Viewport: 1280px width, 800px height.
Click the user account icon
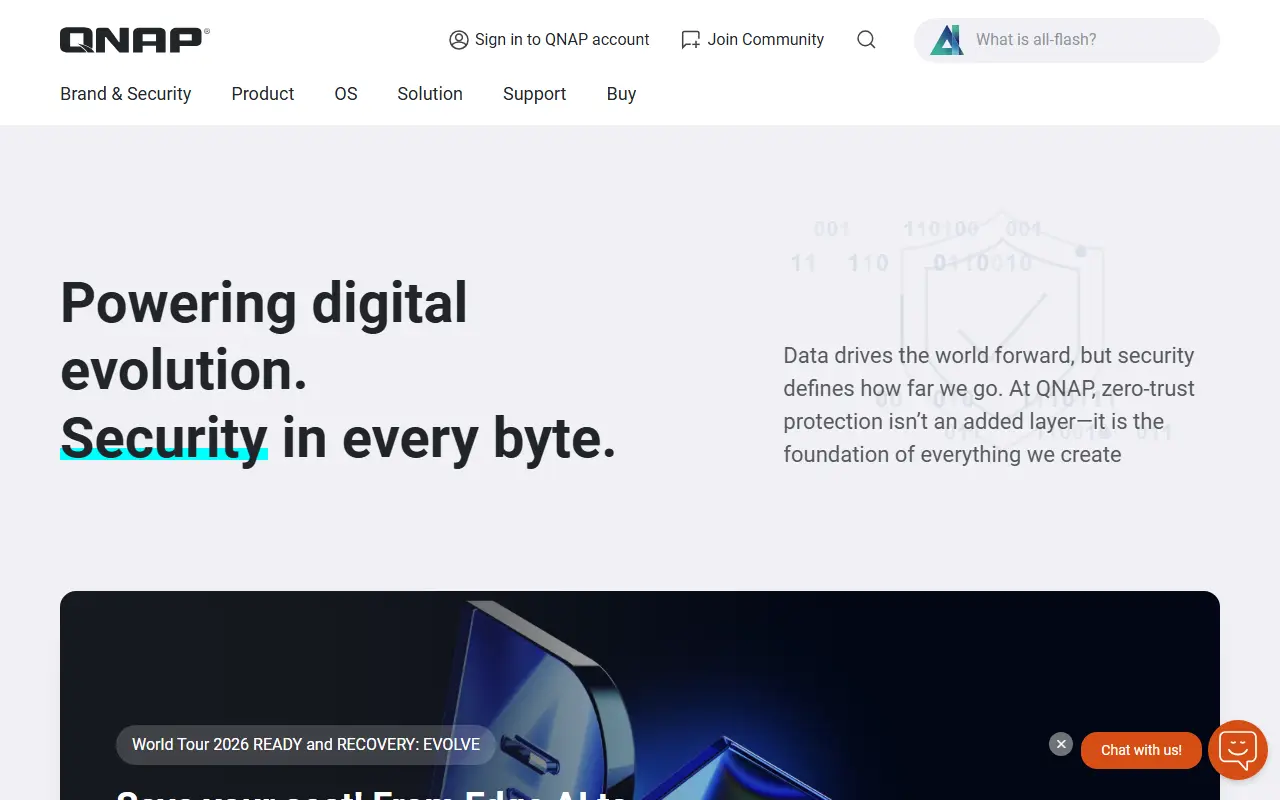459,40
